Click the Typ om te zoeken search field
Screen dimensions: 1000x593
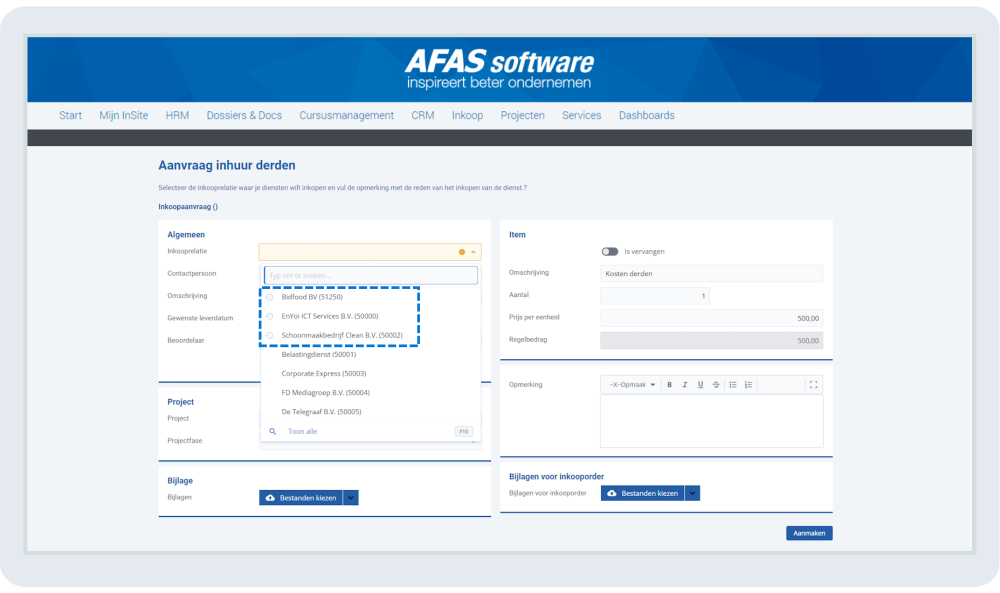tap(371, 275)
